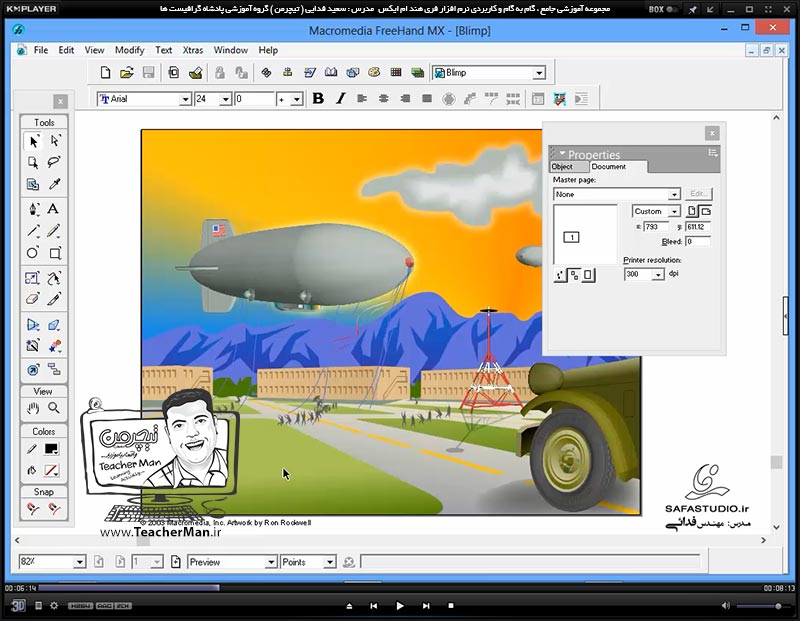The width and height of the screenshot is (800, 621).
Task: Activate the Zoom magnifier tool
Action: click(x=54, y=408)
